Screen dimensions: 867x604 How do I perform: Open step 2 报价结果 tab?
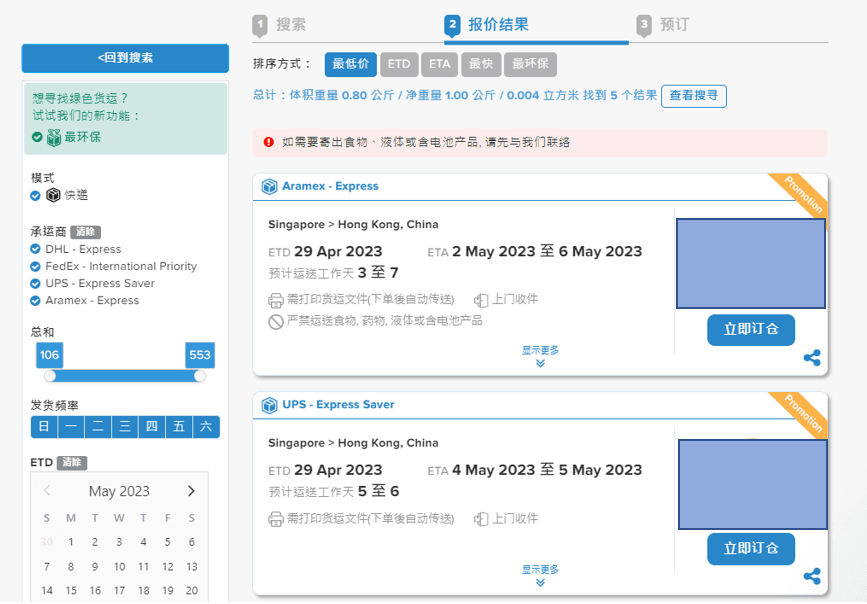click(x=487, y=25)
